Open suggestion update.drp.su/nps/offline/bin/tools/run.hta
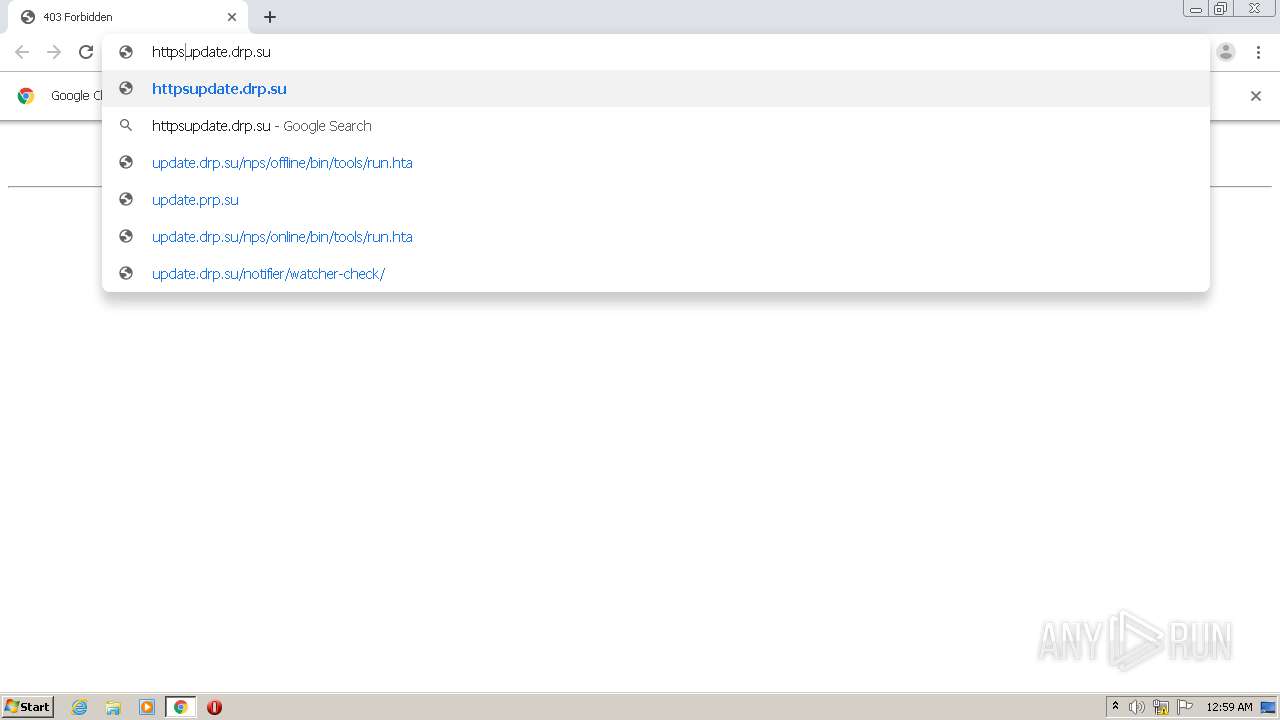Image resolution: width=1280 pixels, height=720 pixels. tap(656, 163)
